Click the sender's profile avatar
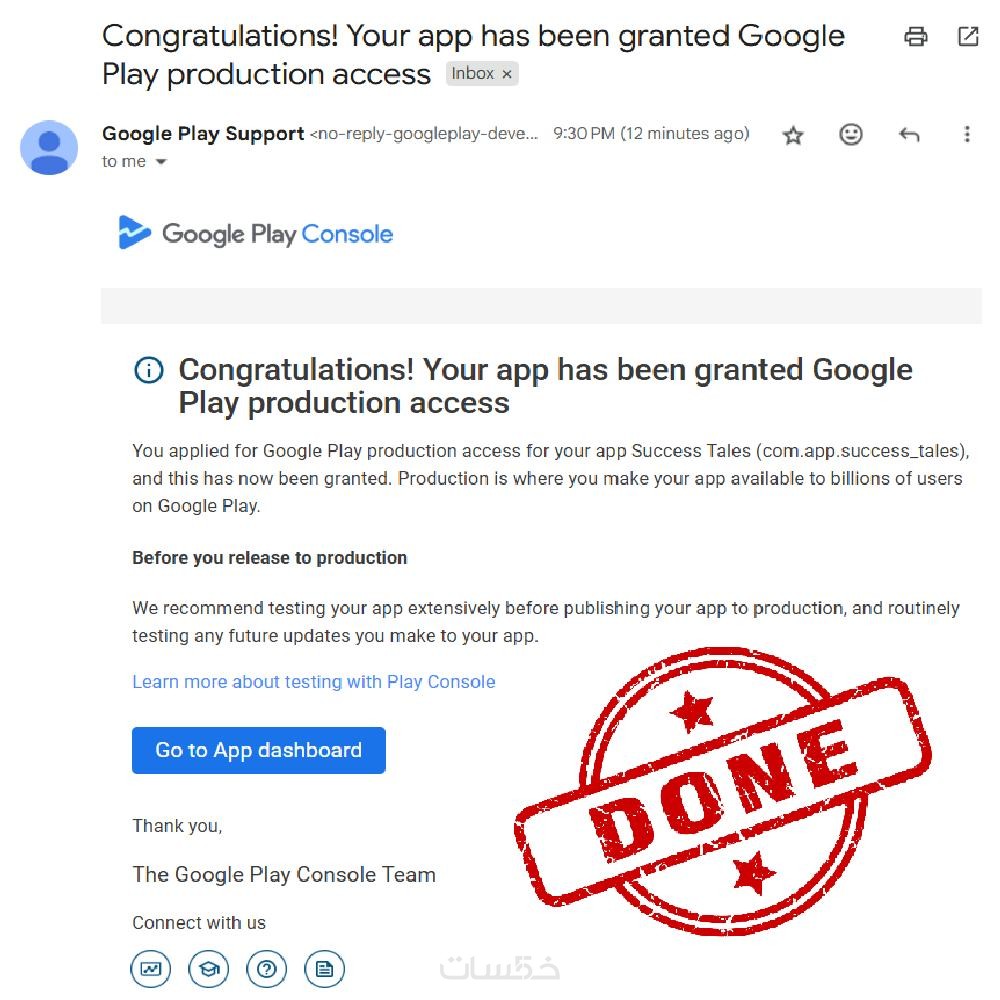This screenshot has height=1000, width=1000. pos(49,148)
